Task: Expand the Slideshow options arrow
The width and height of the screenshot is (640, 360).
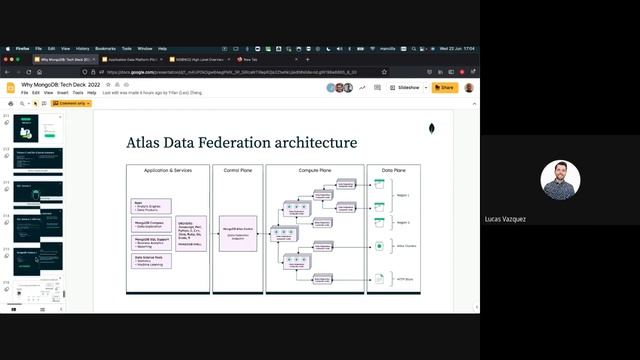Action: click(426, 88)
